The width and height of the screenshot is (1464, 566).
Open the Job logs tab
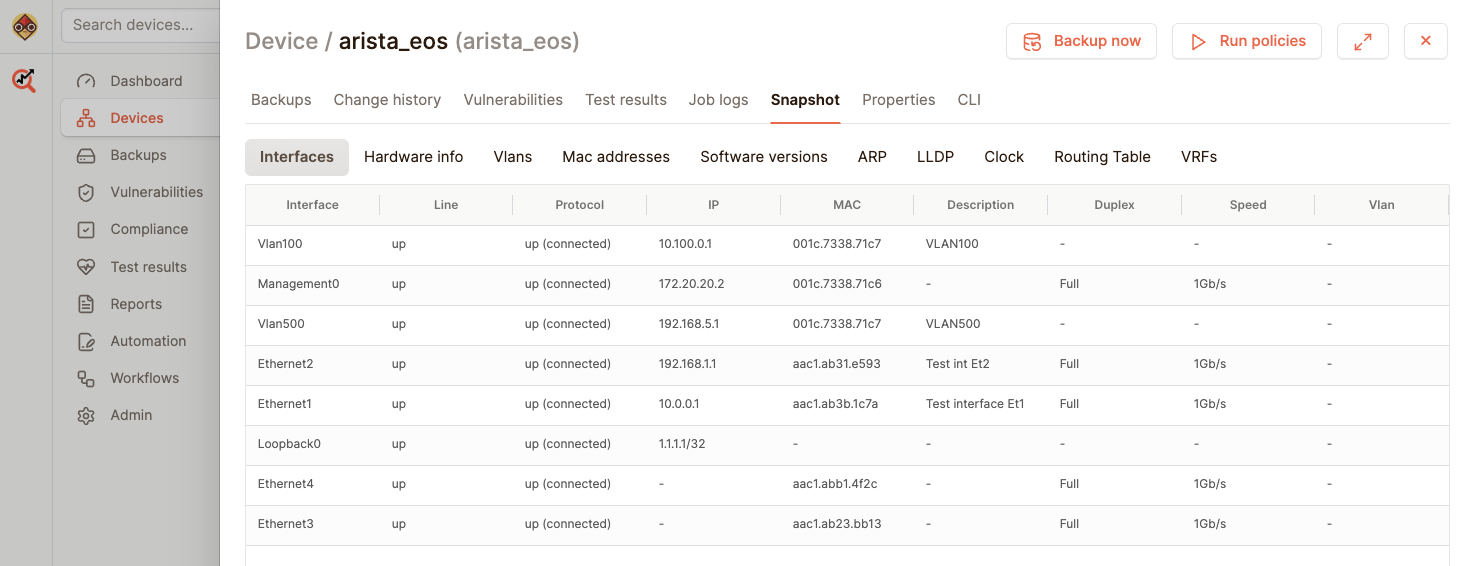coord(718,100)
